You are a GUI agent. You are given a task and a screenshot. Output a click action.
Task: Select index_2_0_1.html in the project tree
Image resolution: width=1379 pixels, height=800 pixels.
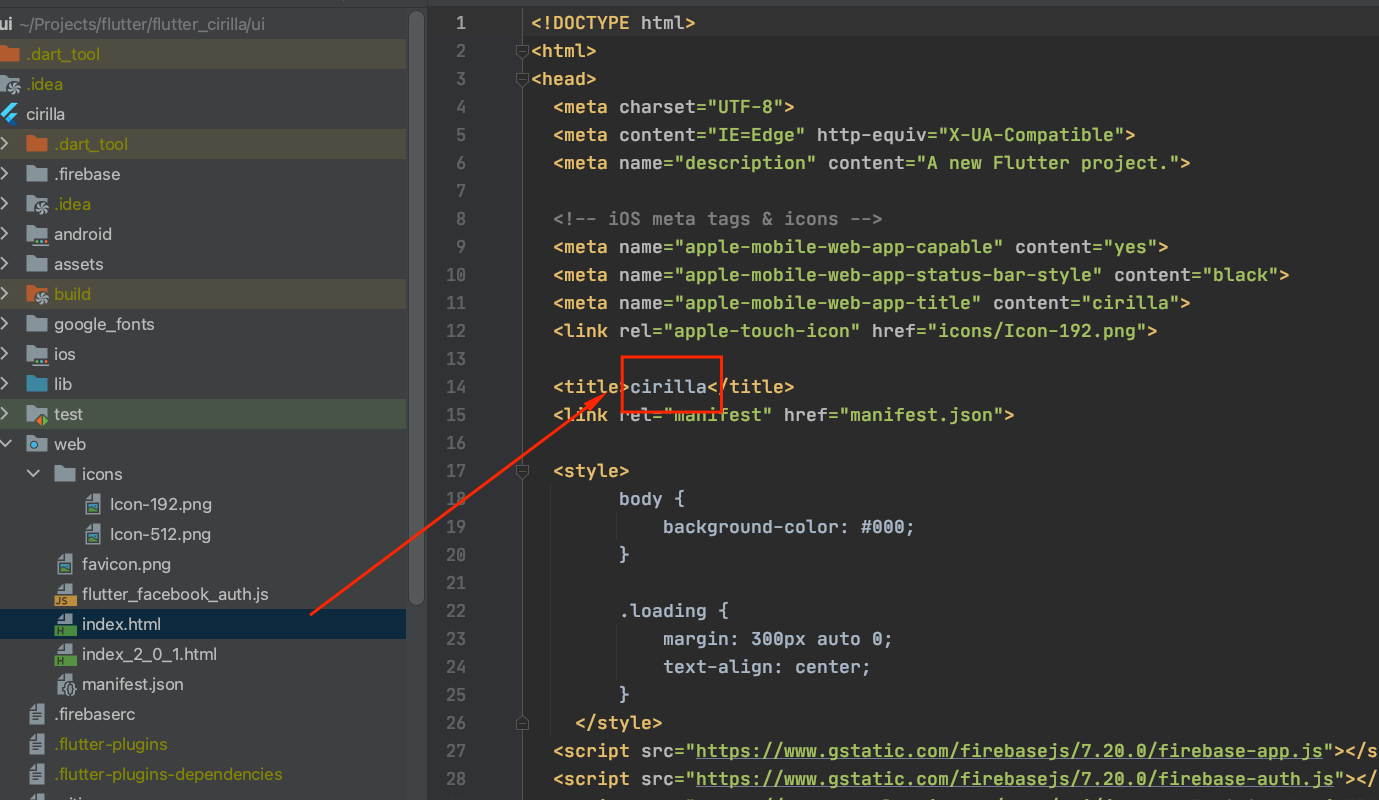(150, 654)
